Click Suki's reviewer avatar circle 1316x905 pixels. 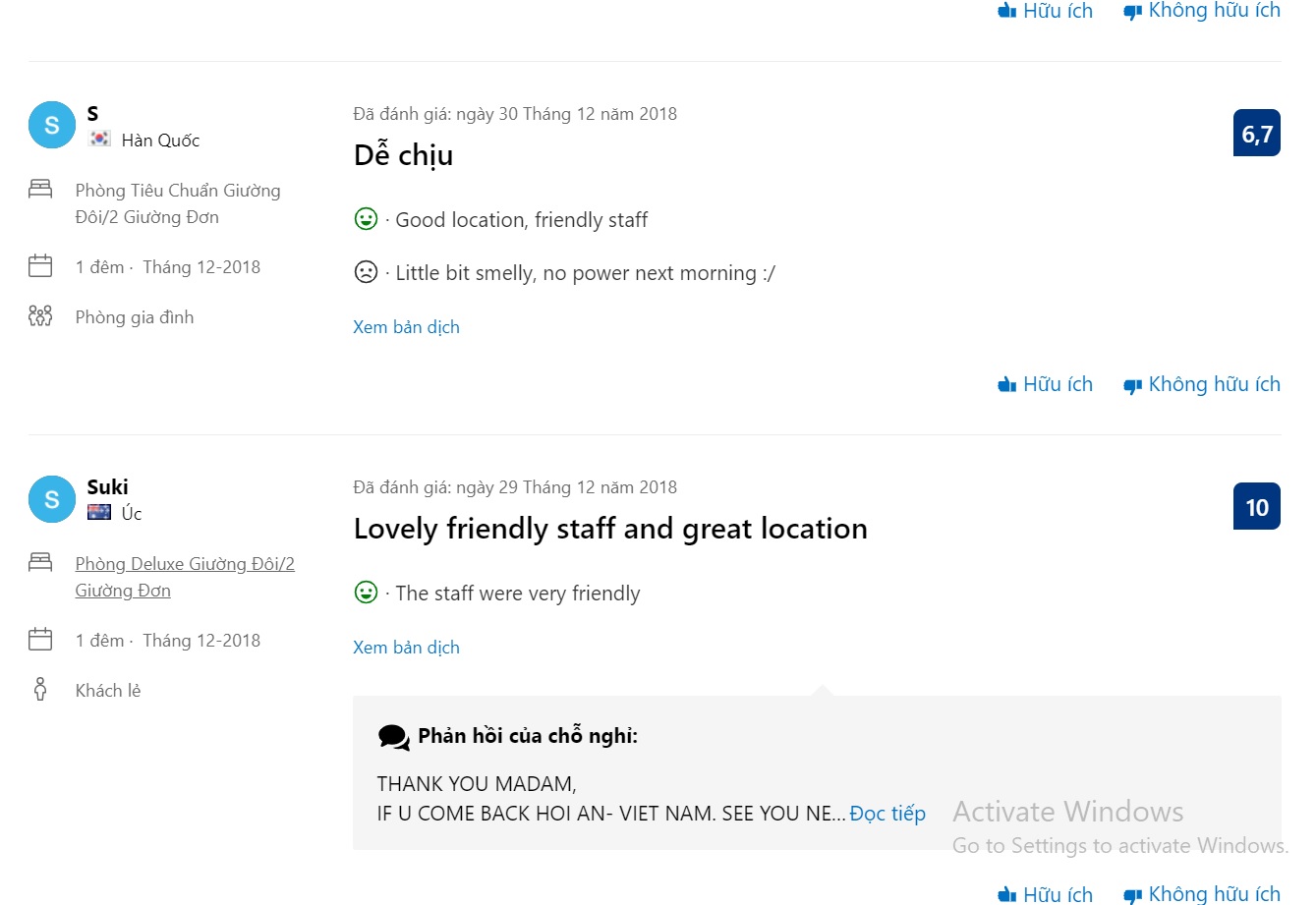(52, 499)
